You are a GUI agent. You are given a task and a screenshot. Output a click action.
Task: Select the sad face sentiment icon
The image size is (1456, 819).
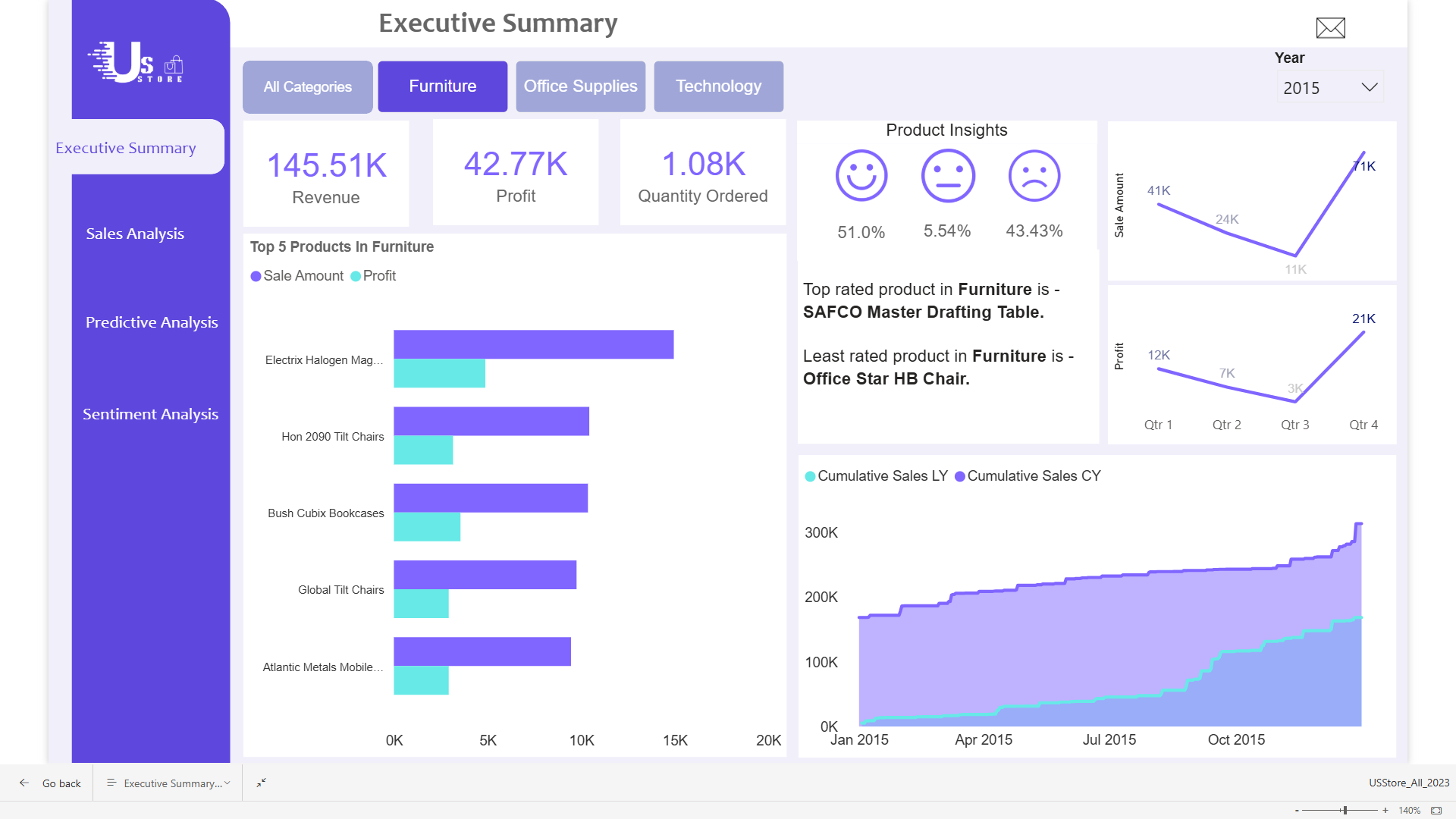point(1034,175)
